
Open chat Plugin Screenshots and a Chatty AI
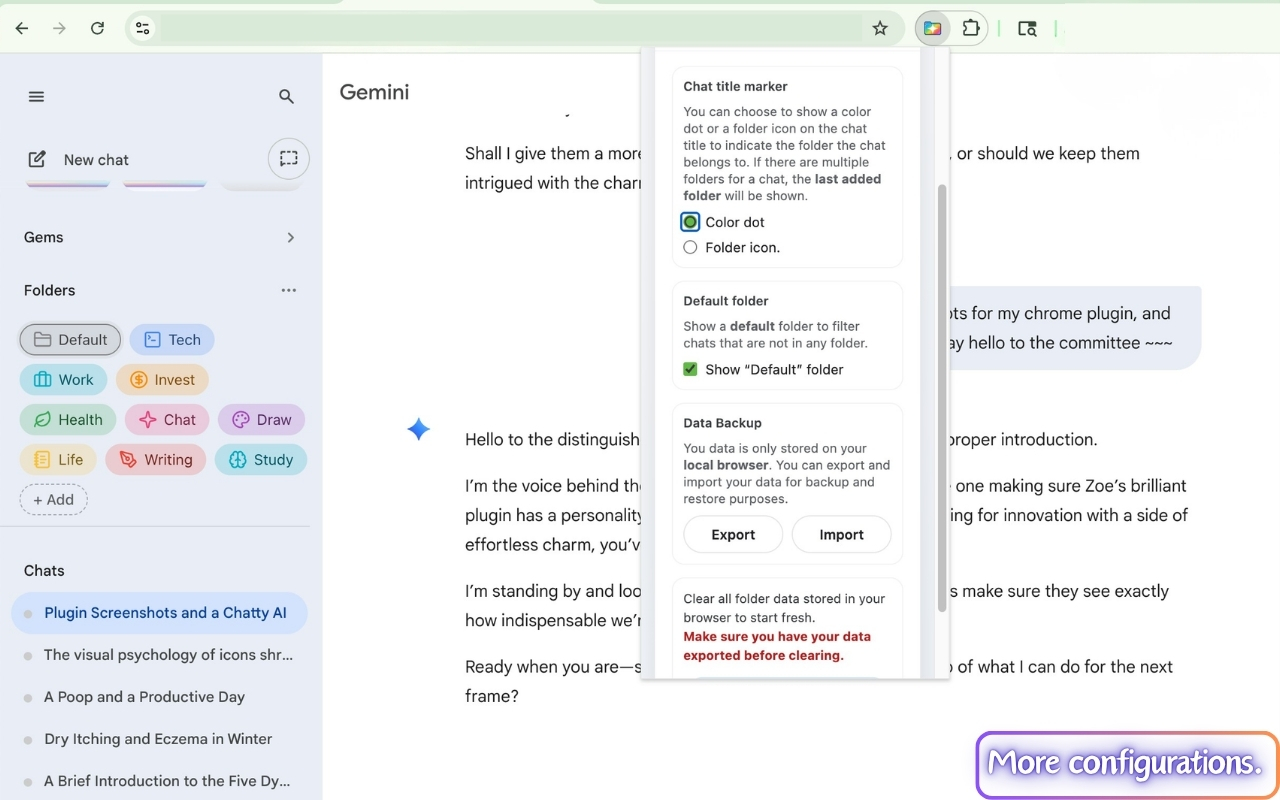click(159, 613)
